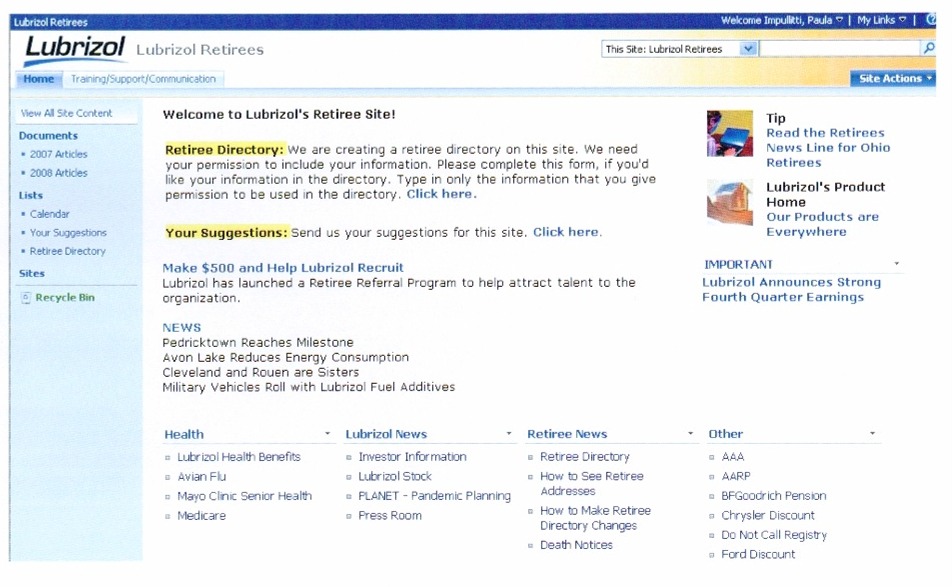Open View All Site Content
952x587 pixels.
tap(67, 113)
